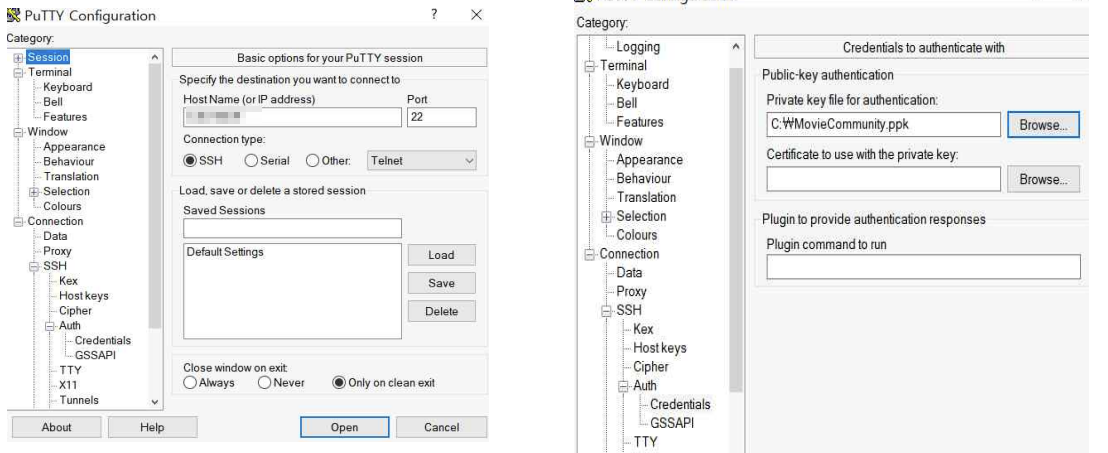Viewport: 1108px width, 453px height.
Task: Collapse the Auth node in left window
Action: [x=49, y=326]
